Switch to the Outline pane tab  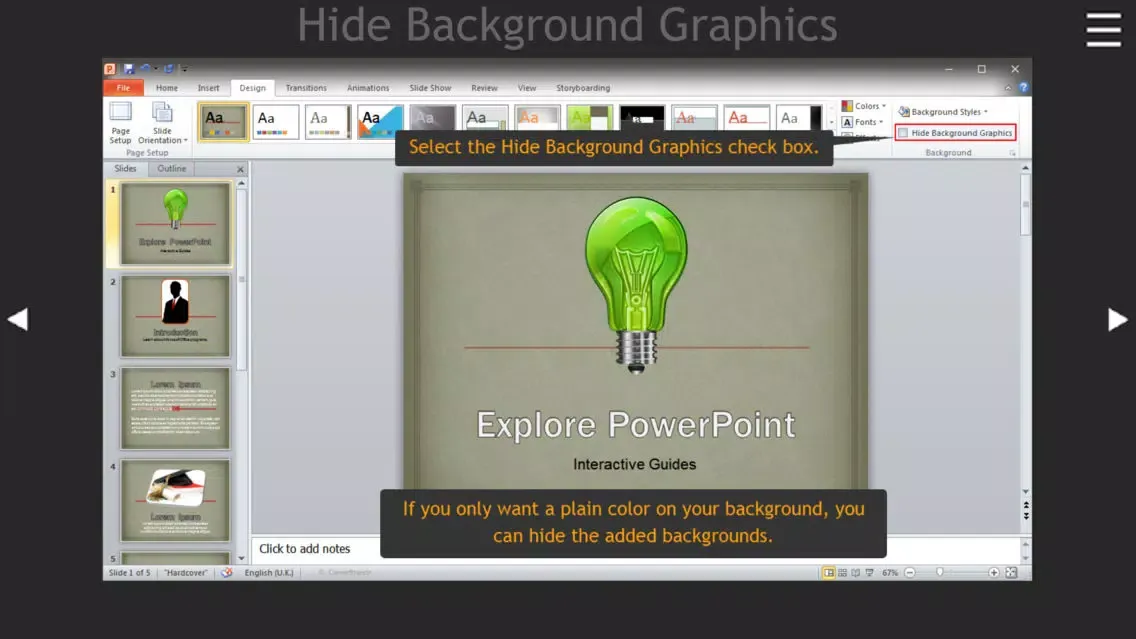click(172, 169)
